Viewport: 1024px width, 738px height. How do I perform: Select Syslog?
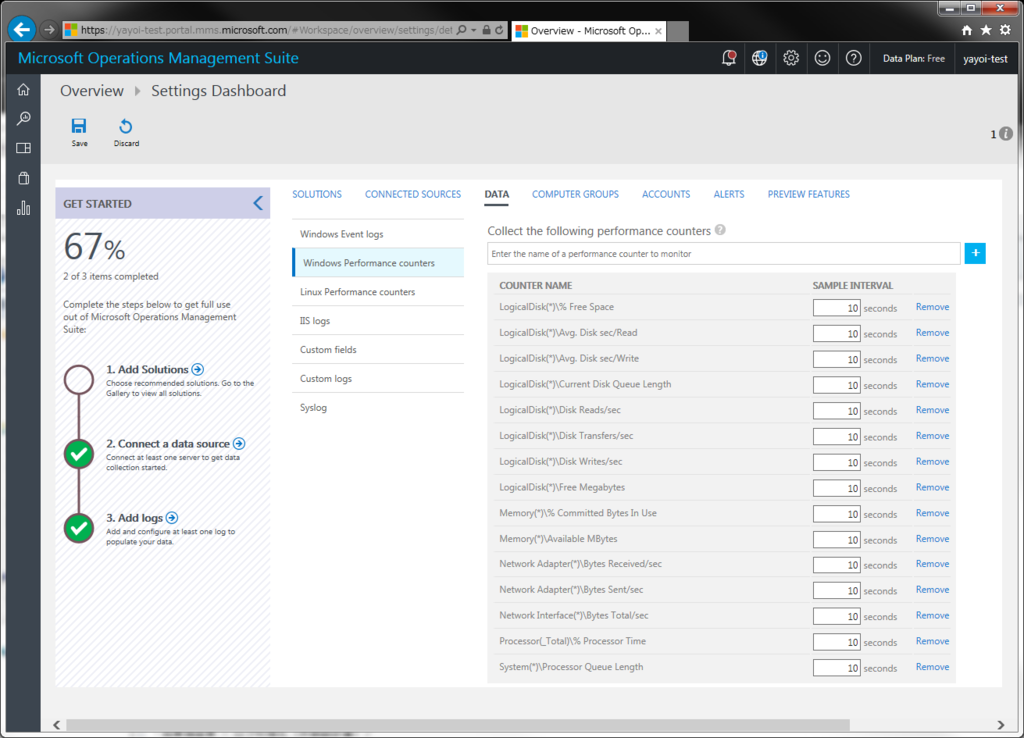pyautogui.click(x=378, y=407)
